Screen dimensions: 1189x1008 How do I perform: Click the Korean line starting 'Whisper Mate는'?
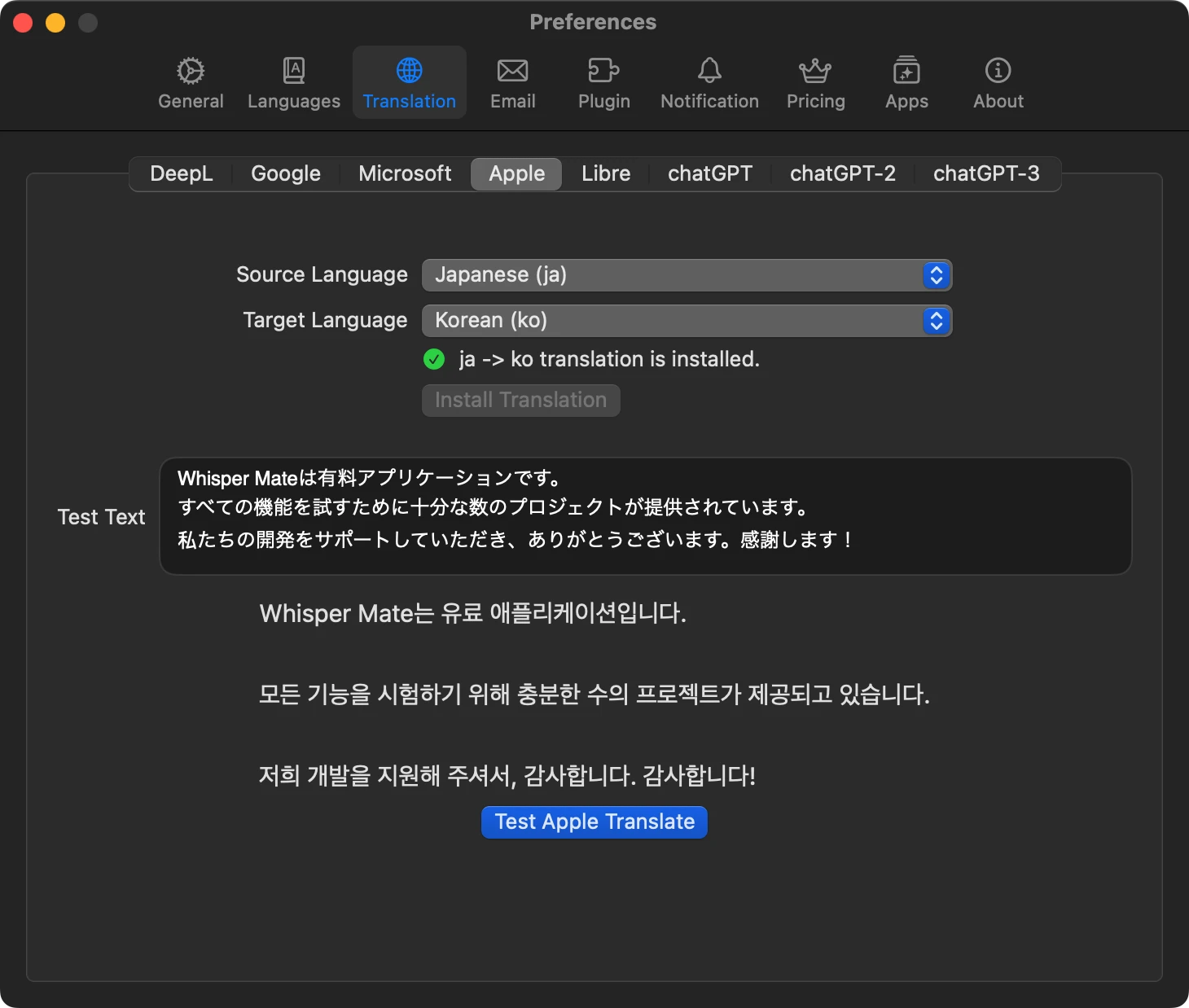tap(473, 613)
